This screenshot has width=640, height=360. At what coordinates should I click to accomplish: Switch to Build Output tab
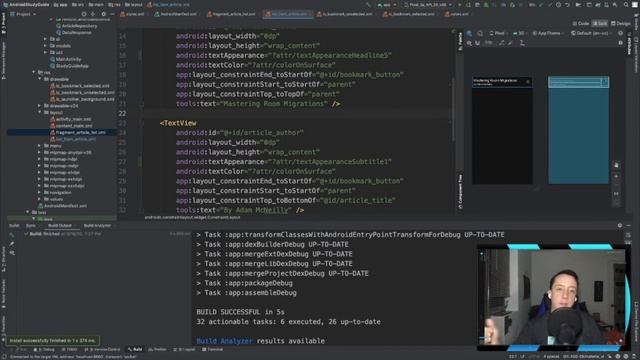pos(60,225)
